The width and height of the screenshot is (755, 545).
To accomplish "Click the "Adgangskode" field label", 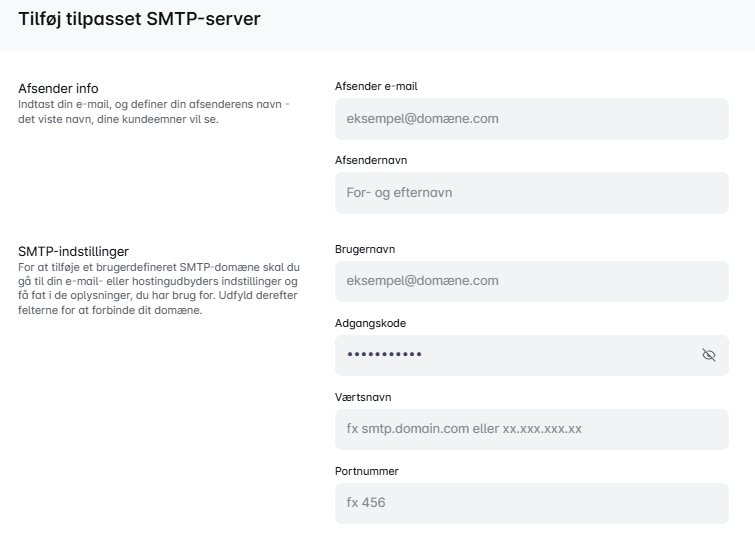I will [370, 323].
